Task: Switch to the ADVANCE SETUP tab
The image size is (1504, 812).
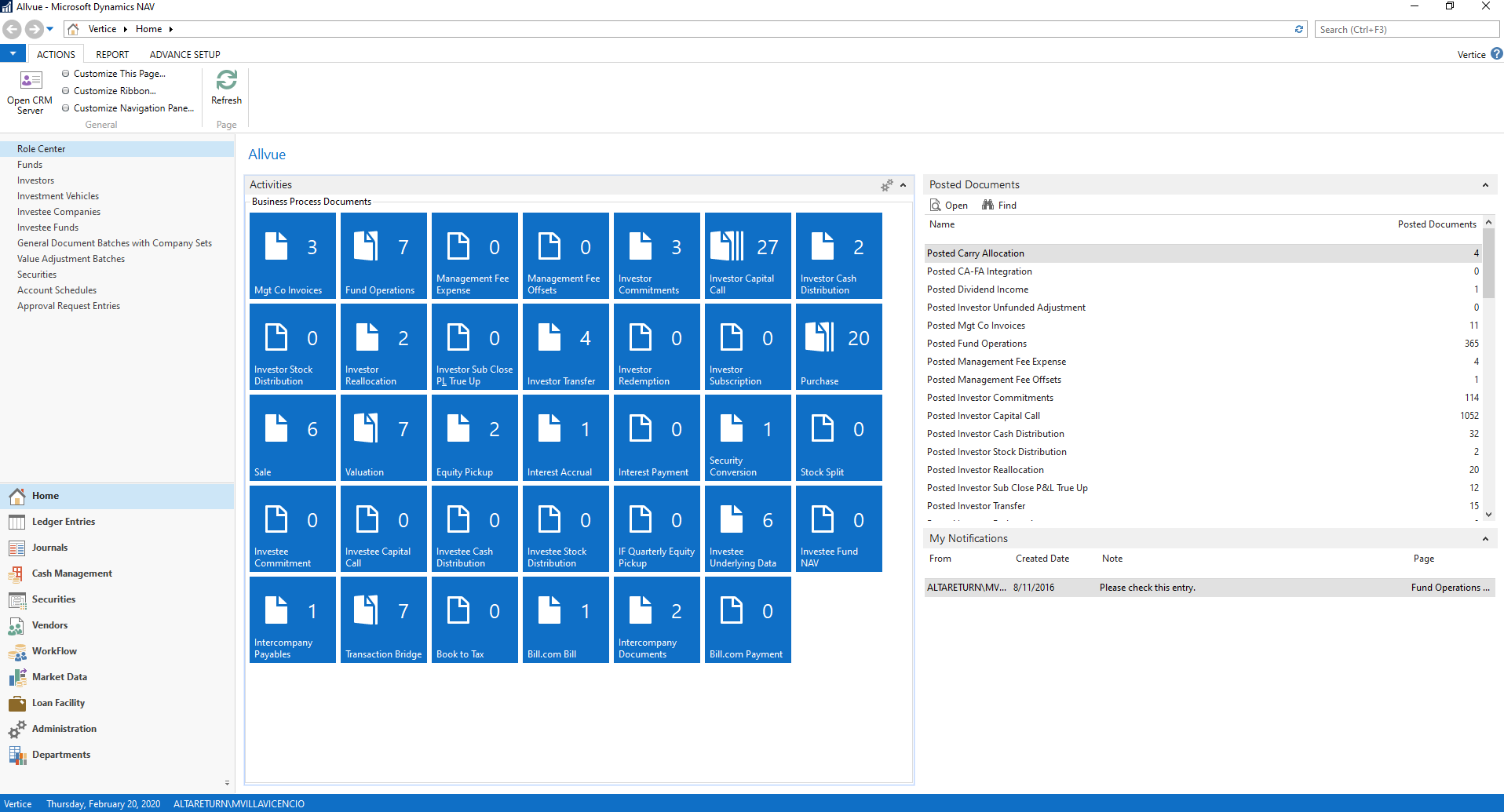Action: [x=184, y=53]
